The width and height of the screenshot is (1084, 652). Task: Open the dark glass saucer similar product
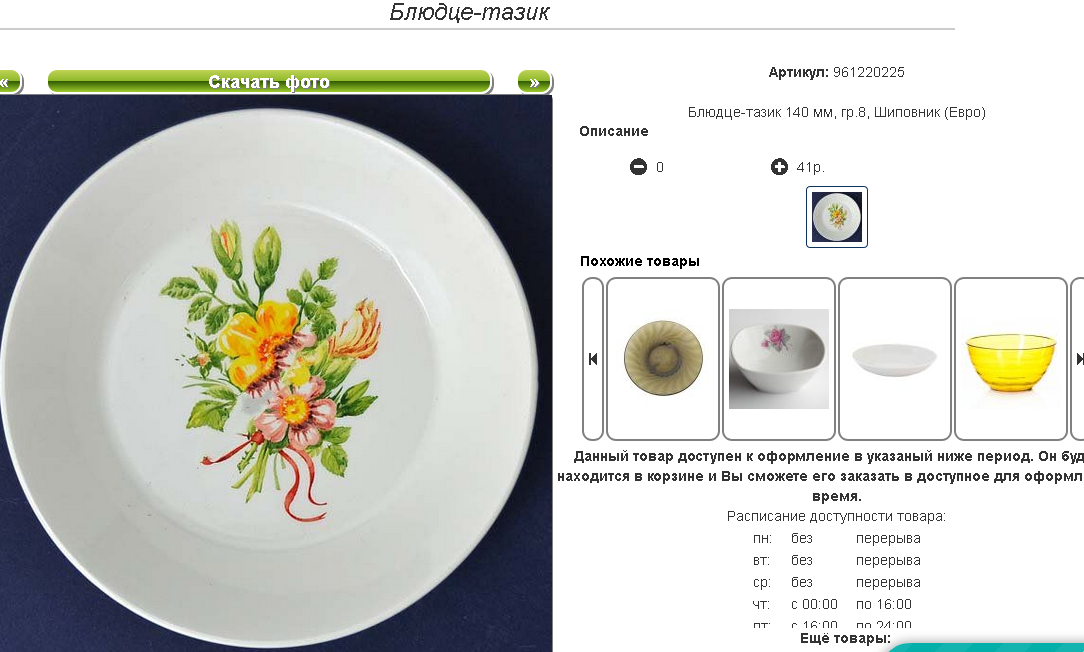coord(663,359)
